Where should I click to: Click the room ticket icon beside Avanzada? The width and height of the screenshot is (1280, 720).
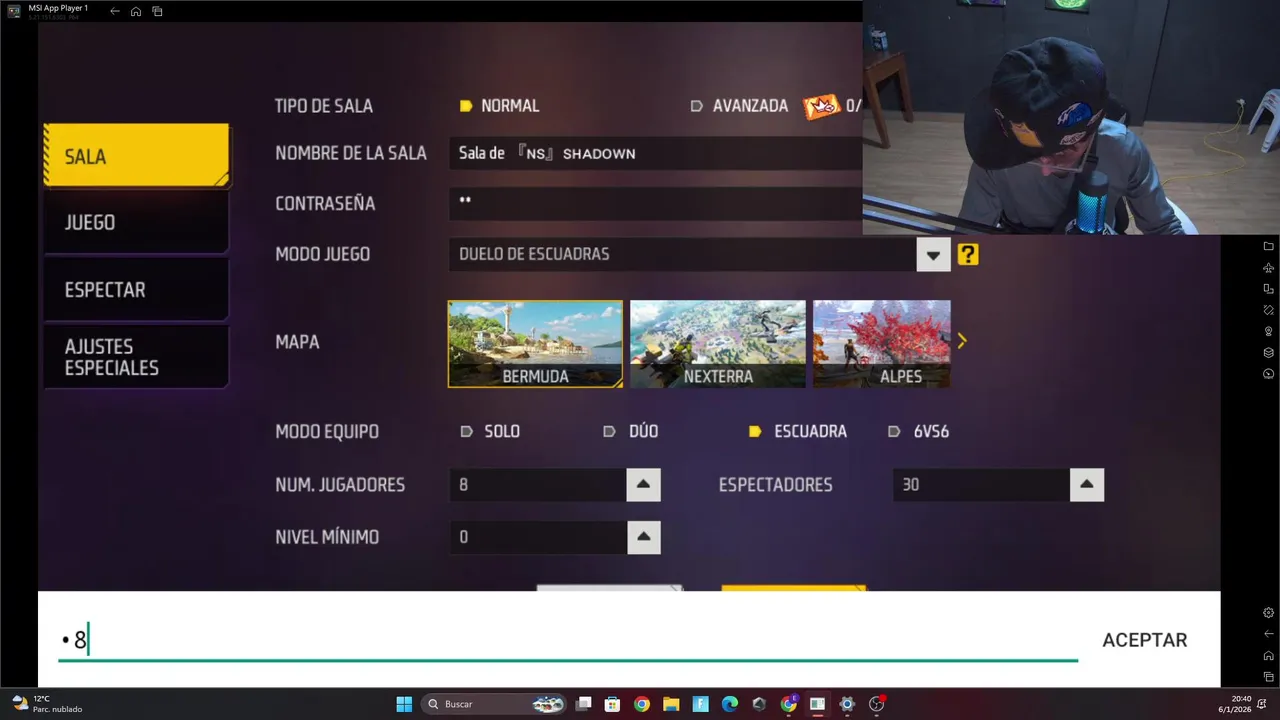[821, 106]
